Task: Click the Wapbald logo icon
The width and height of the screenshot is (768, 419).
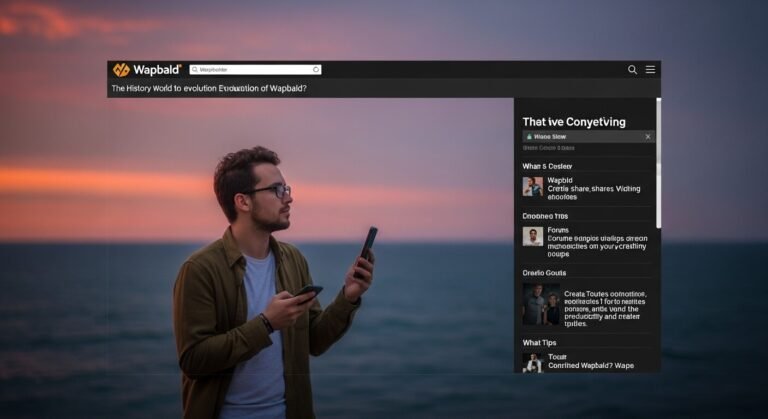Action: click(x=121, y=70)
